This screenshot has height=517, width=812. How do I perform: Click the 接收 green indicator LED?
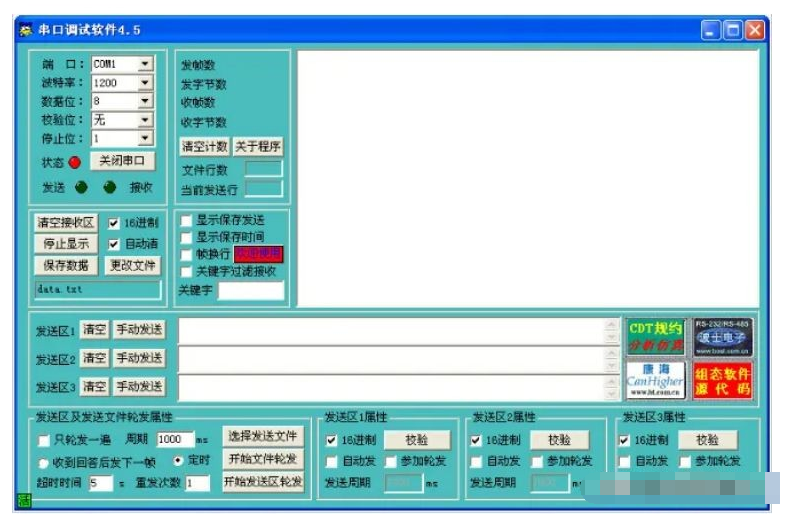pyautogui.click(x=111, y=186)
